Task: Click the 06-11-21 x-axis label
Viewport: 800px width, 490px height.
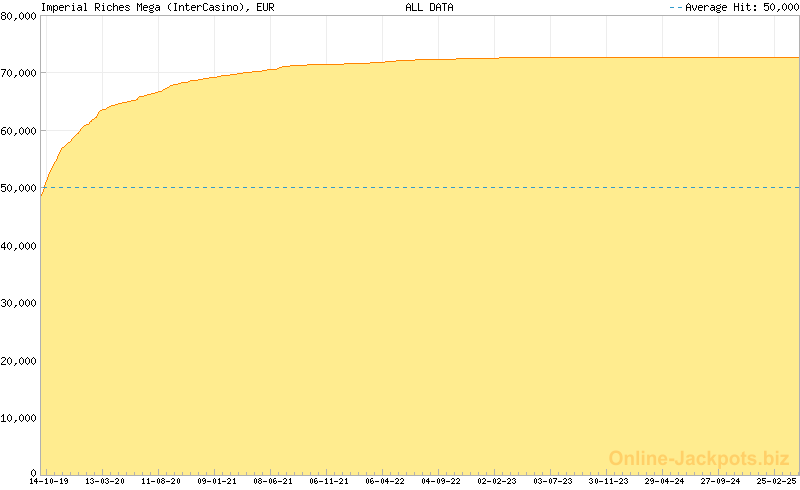Action: [328, 481]
